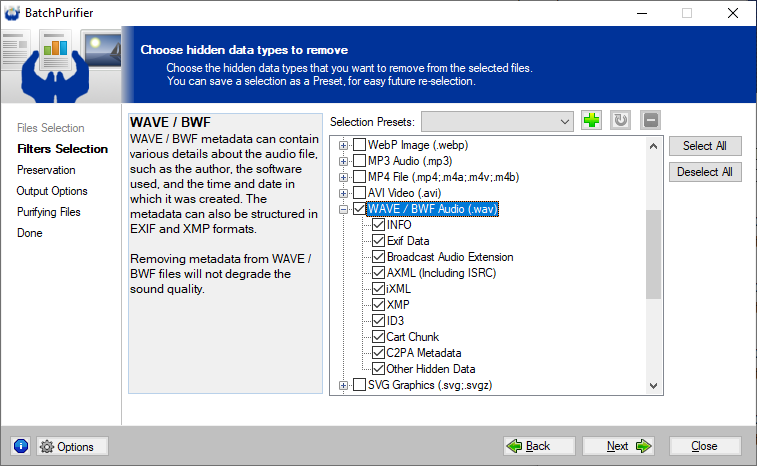Screen dimensions: 757x466
Task: Close the BatchPurifier window
Action: coord(732,13)
